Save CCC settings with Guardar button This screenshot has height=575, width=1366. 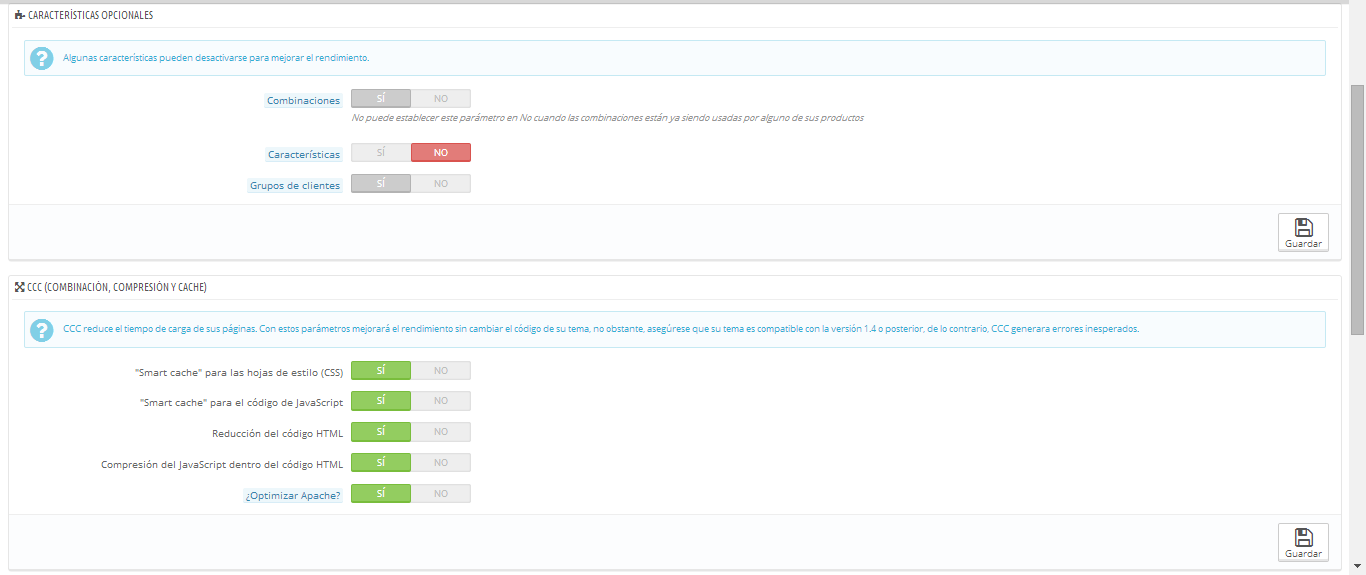1303,542
